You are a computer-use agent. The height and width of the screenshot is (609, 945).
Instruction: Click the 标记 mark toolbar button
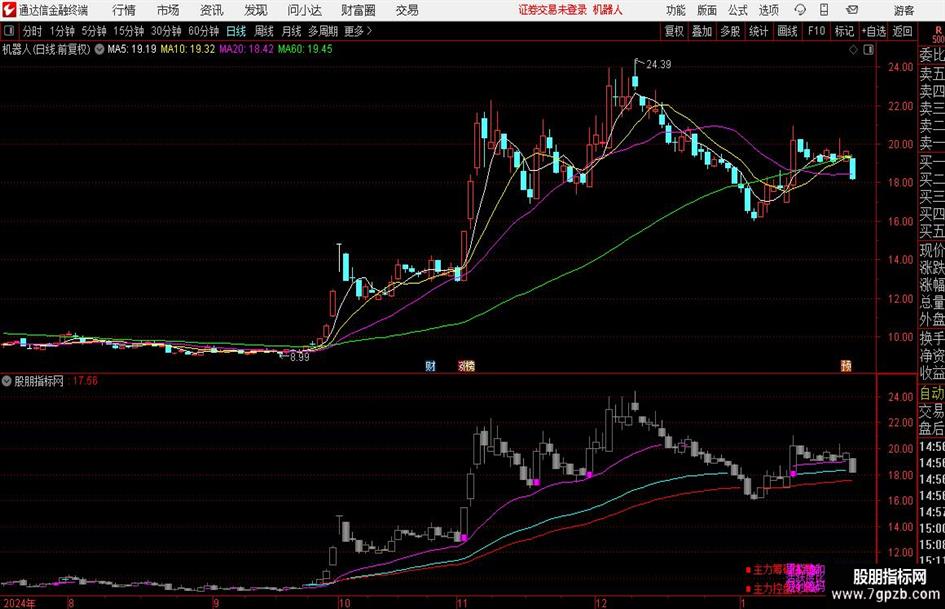pos(844,31)
